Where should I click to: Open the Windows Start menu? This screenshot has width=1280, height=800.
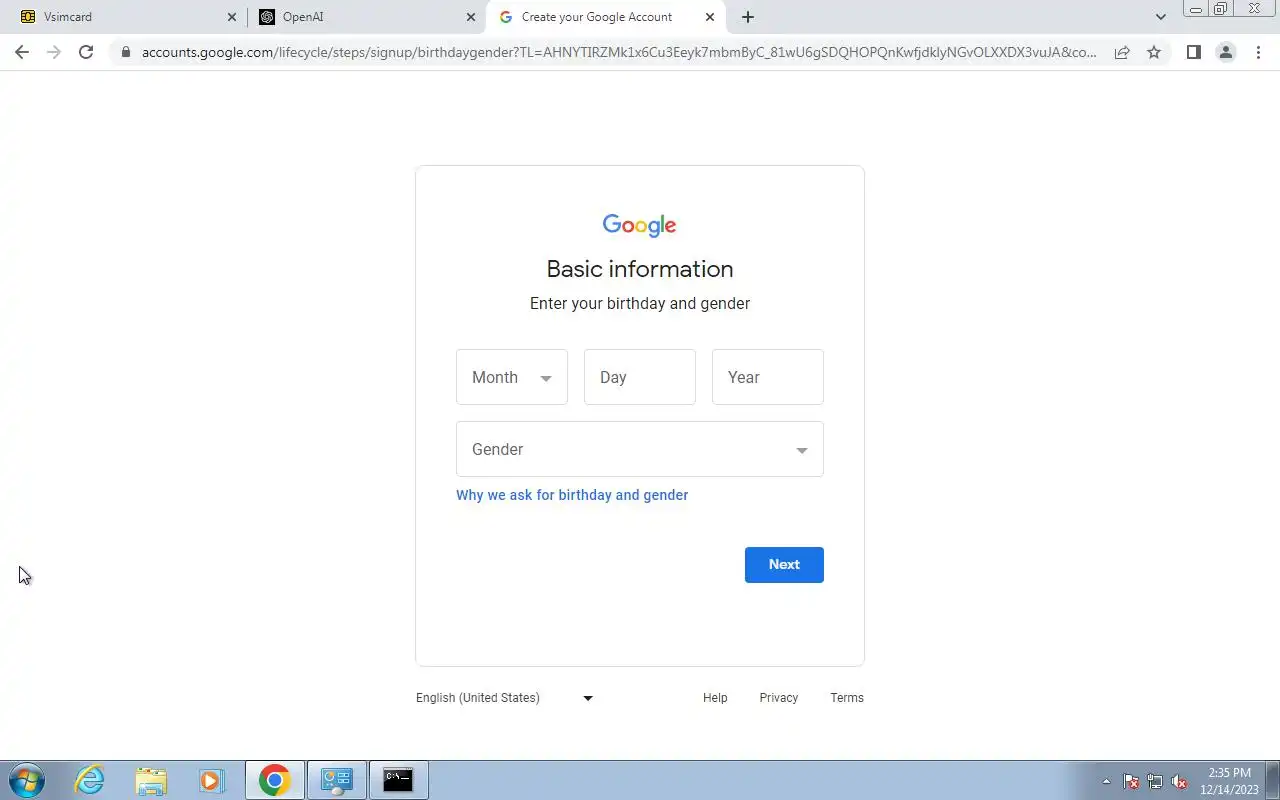click(x=25, y=780)
